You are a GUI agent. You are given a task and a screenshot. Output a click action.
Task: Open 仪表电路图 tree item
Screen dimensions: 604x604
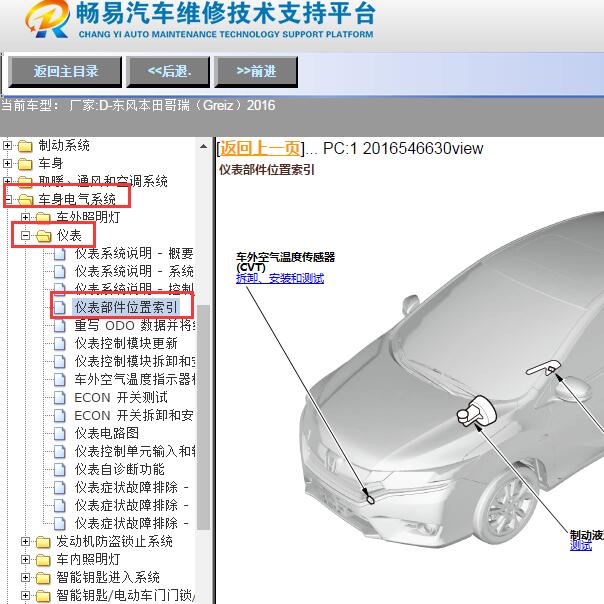tap(107, 433)
